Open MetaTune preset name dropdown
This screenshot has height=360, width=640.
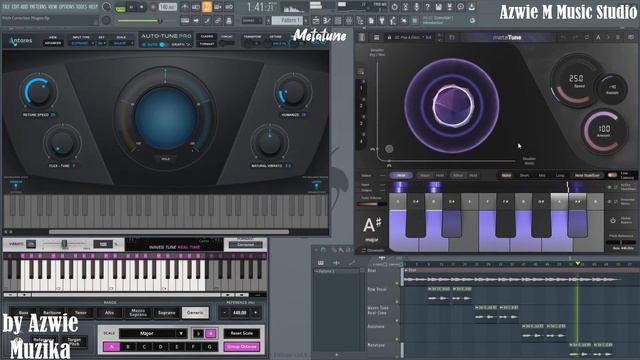point(412,37)
